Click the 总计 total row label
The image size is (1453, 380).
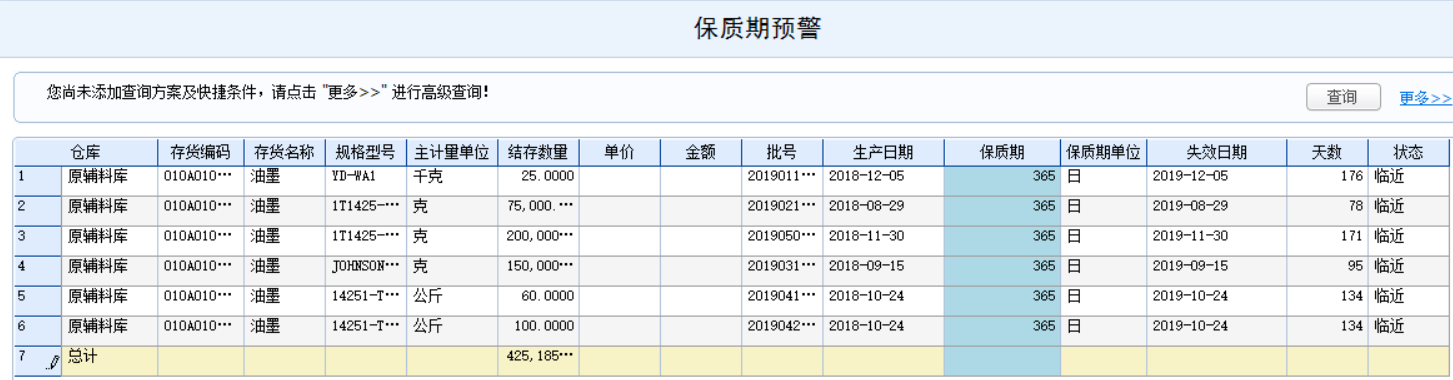coord(83,356)
